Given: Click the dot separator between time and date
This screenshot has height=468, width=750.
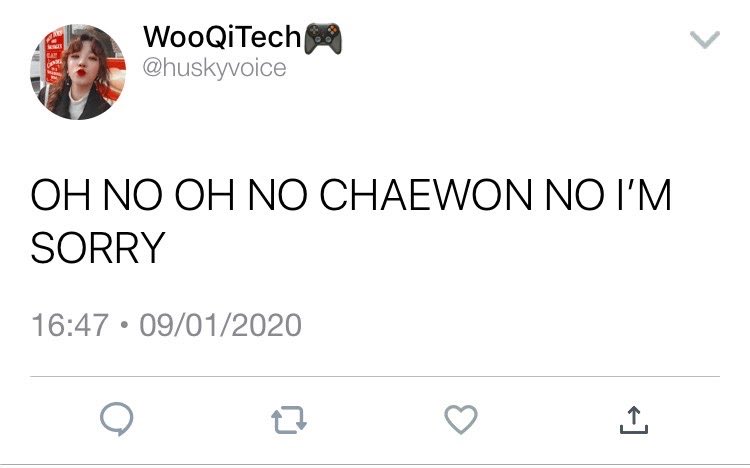Looking at the screenshot, I should click(124, 325).
